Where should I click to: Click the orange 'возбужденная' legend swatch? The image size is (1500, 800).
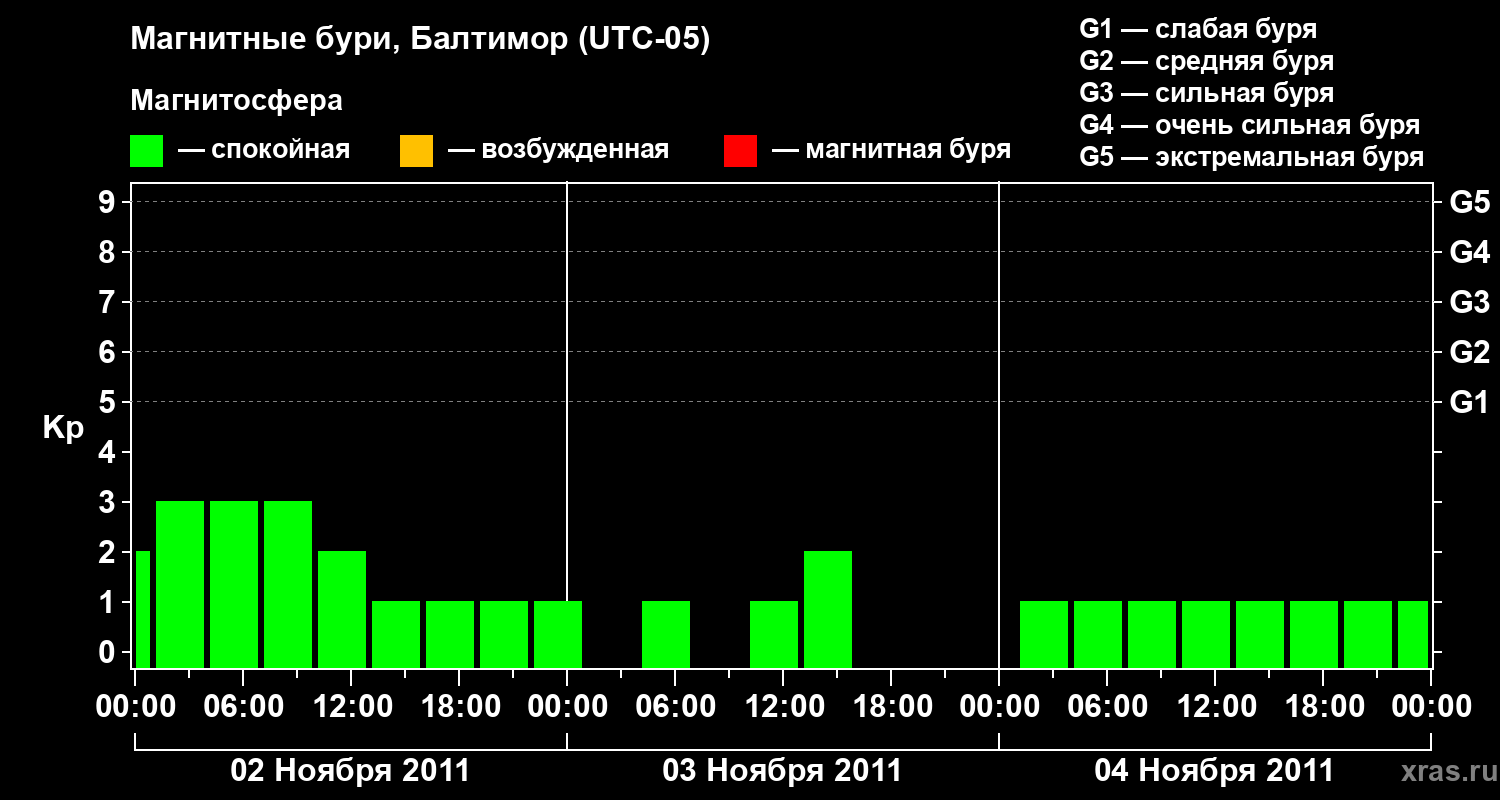(x=416, y=151)
